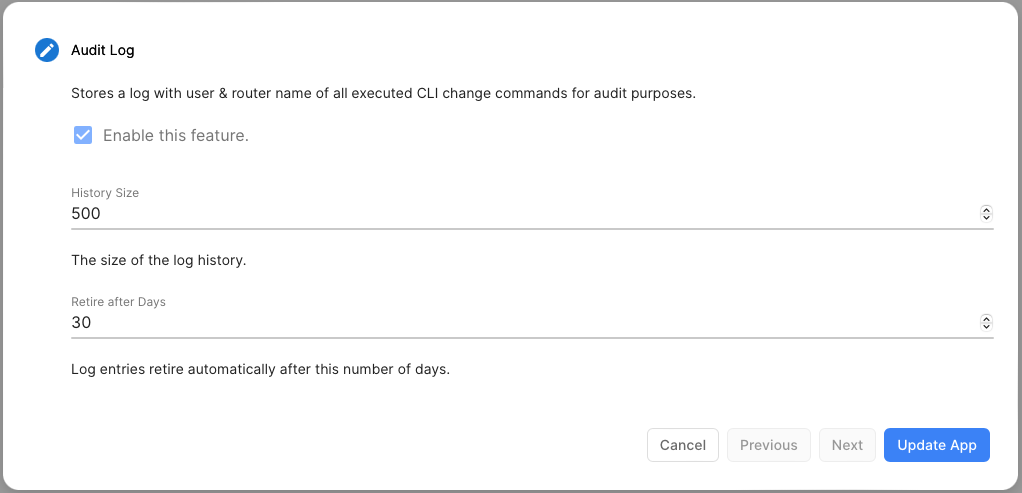Click the Audit Log description sentence
The height and width of the screenshot is (493, 1022).
pyautogui.click(x=383, y=94)
